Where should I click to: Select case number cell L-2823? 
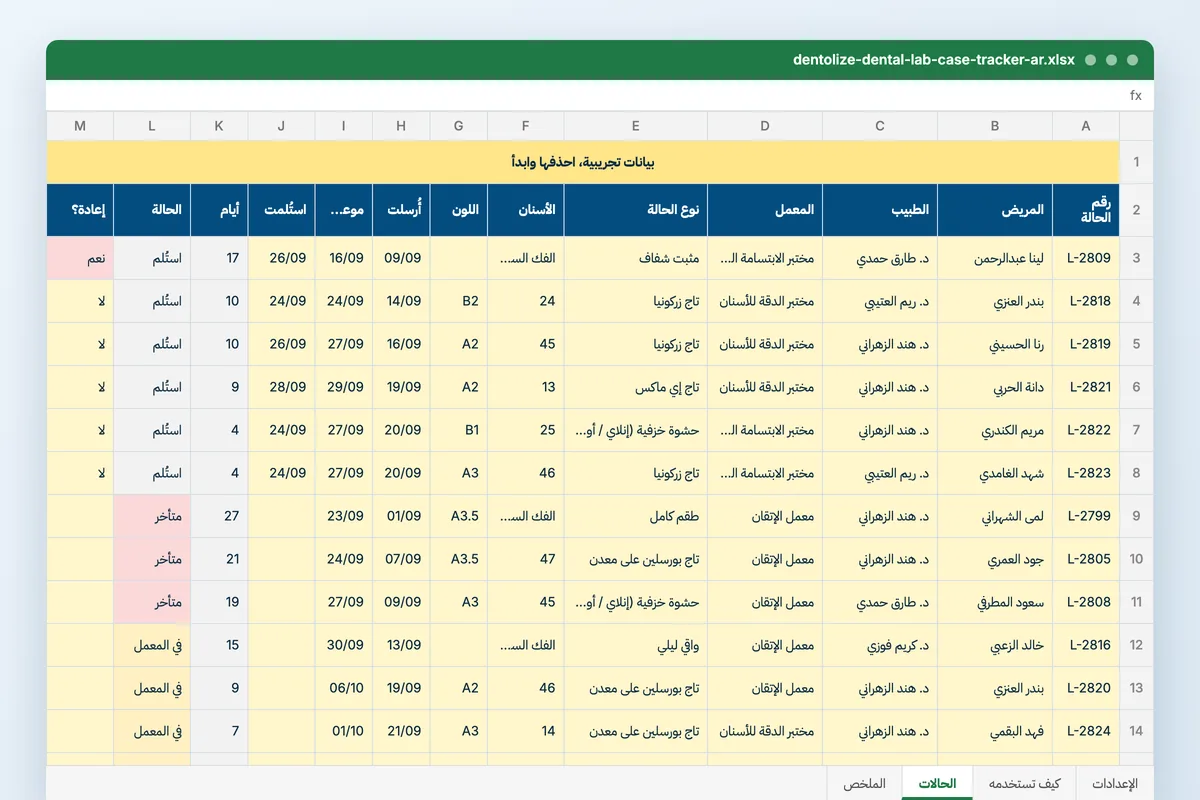(x=1086, y=473)
